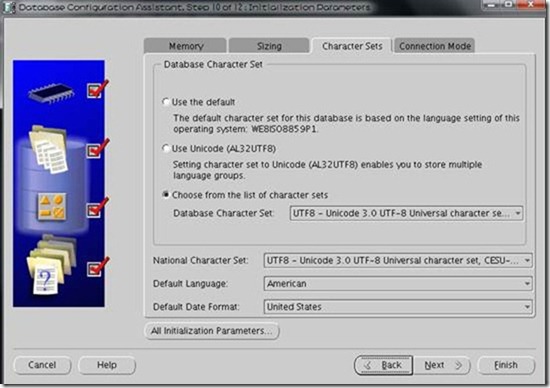The height and width of the screenshot is (388, 550).
Task: Select the Use the default radio button
Action: click(166, 102)
